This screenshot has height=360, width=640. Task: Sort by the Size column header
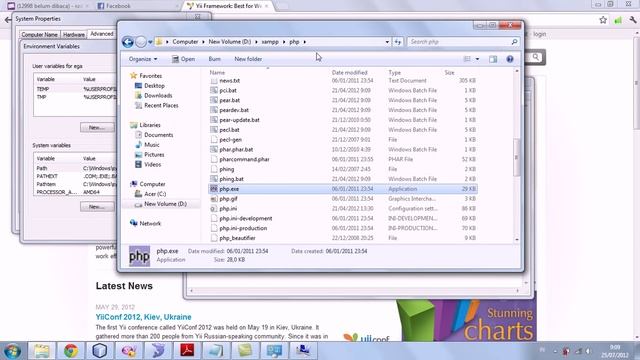(449, 72)
